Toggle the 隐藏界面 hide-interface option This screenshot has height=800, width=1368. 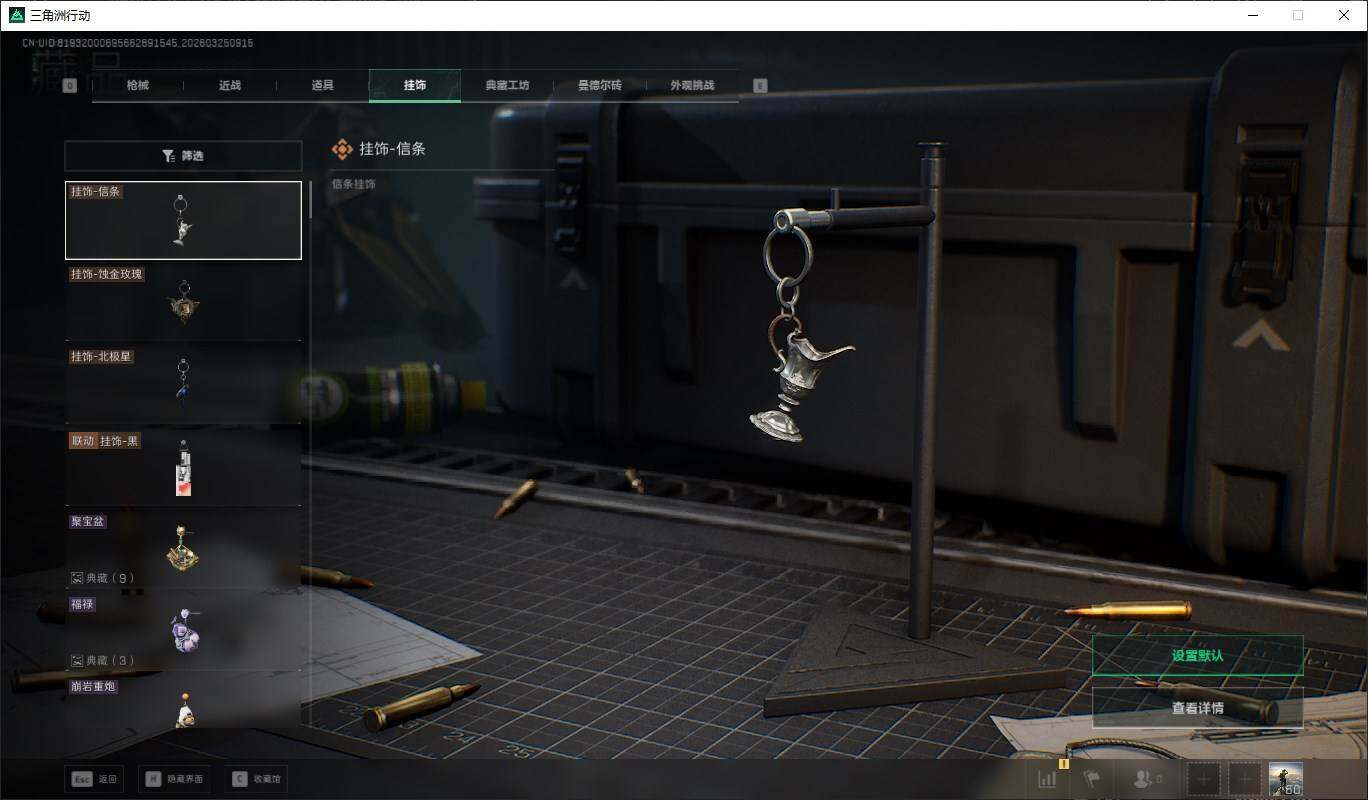pyautogui.click(x=174, y=779)
